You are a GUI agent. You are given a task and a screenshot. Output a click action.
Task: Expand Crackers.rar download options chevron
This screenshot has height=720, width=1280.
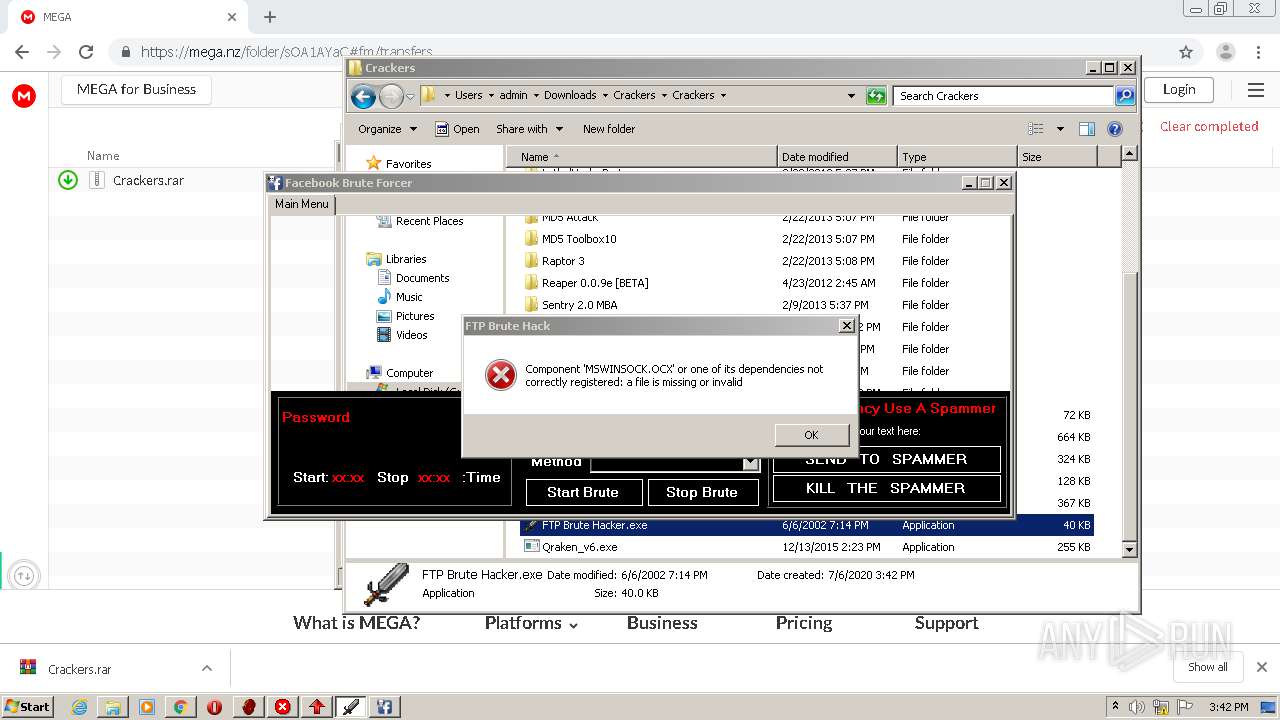(x=206, y=669)
